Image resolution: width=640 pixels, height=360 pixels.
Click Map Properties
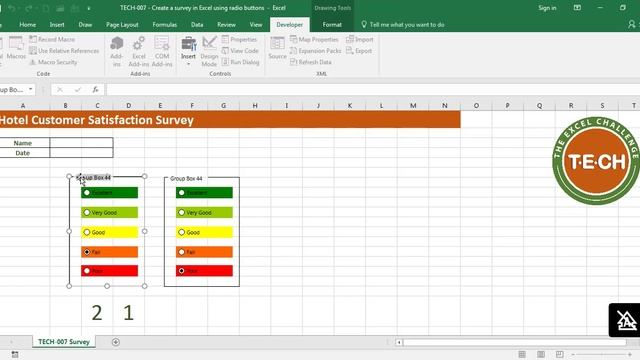pos(314,39)
